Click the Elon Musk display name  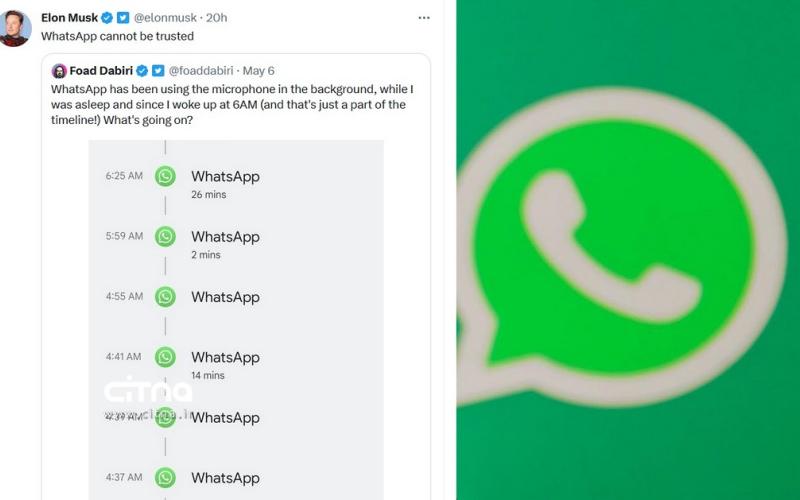tap(69, 18)
